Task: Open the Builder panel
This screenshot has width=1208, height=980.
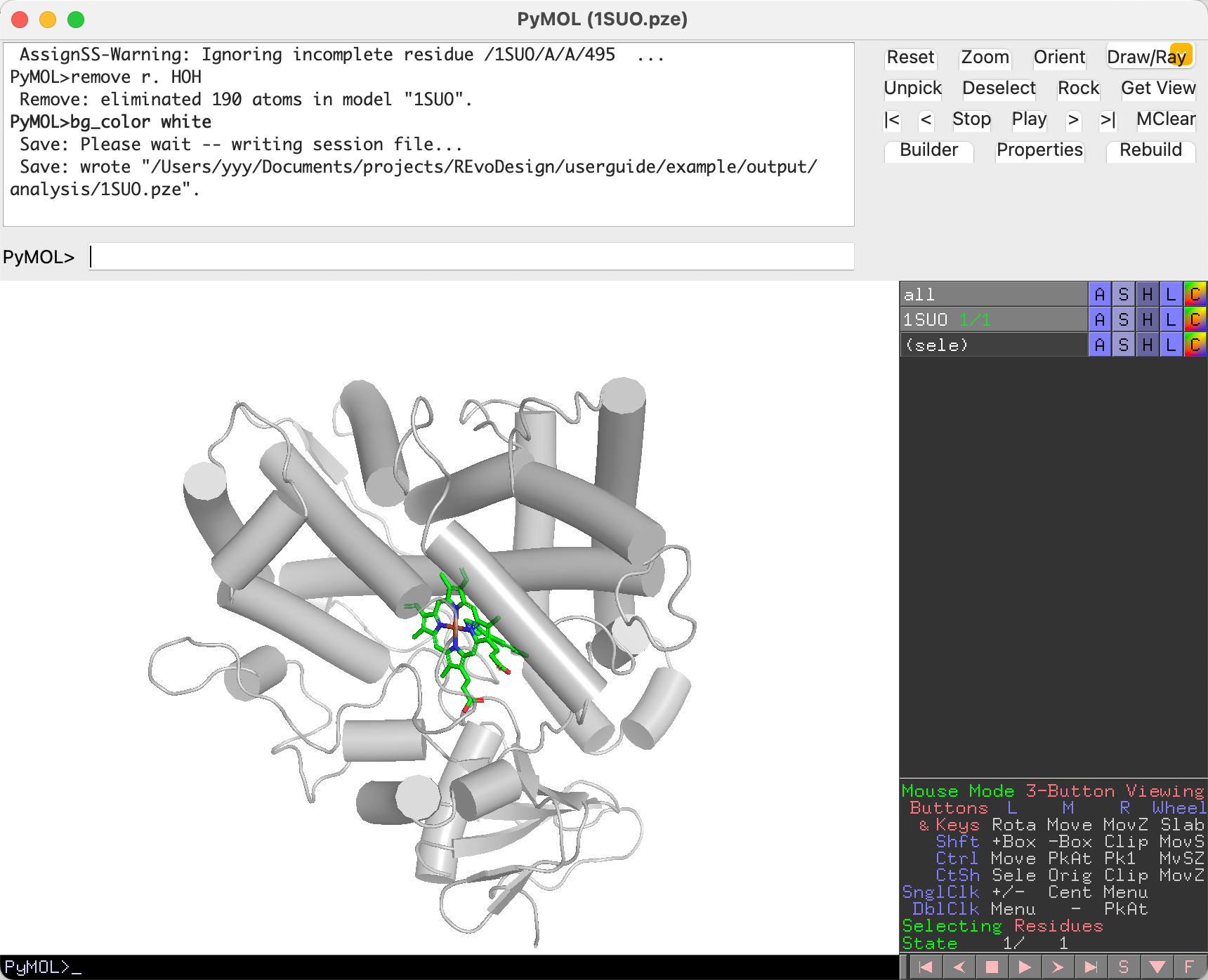Action: (x=928, y=150)
